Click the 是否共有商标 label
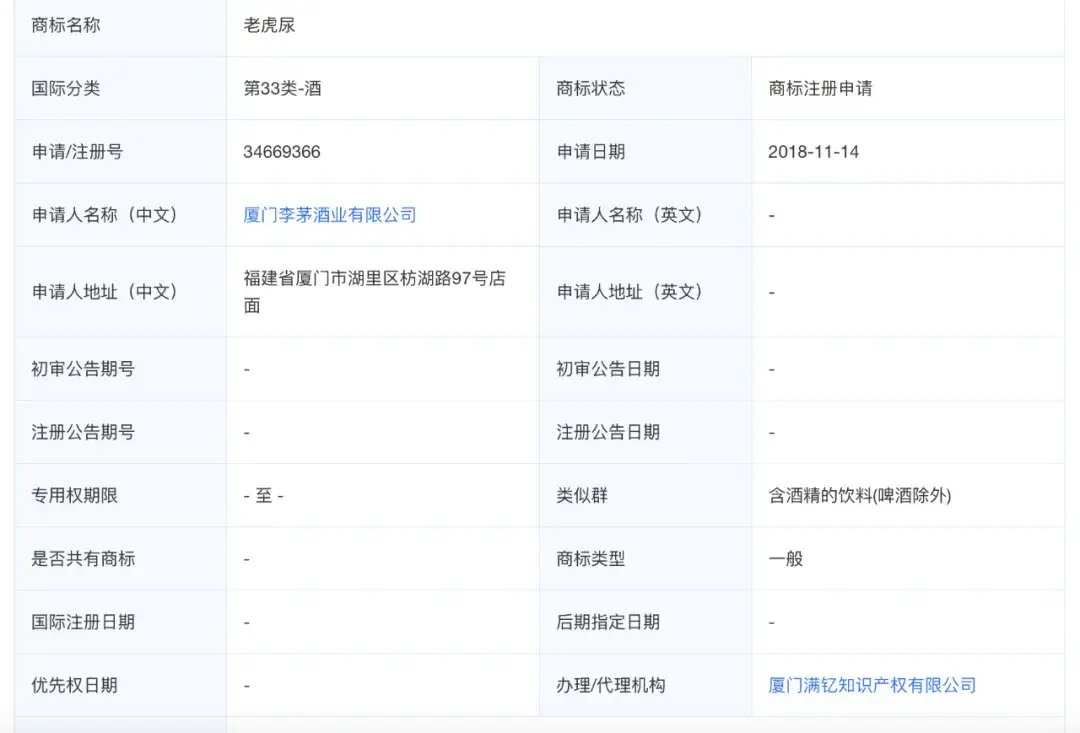 tap(83, 559)
